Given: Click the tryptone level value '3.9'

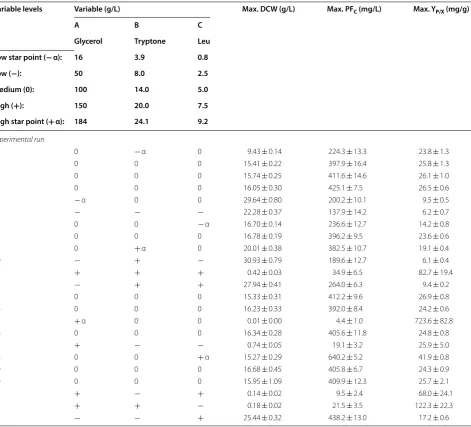Looking at the screenshot, I should coord(139,57).
